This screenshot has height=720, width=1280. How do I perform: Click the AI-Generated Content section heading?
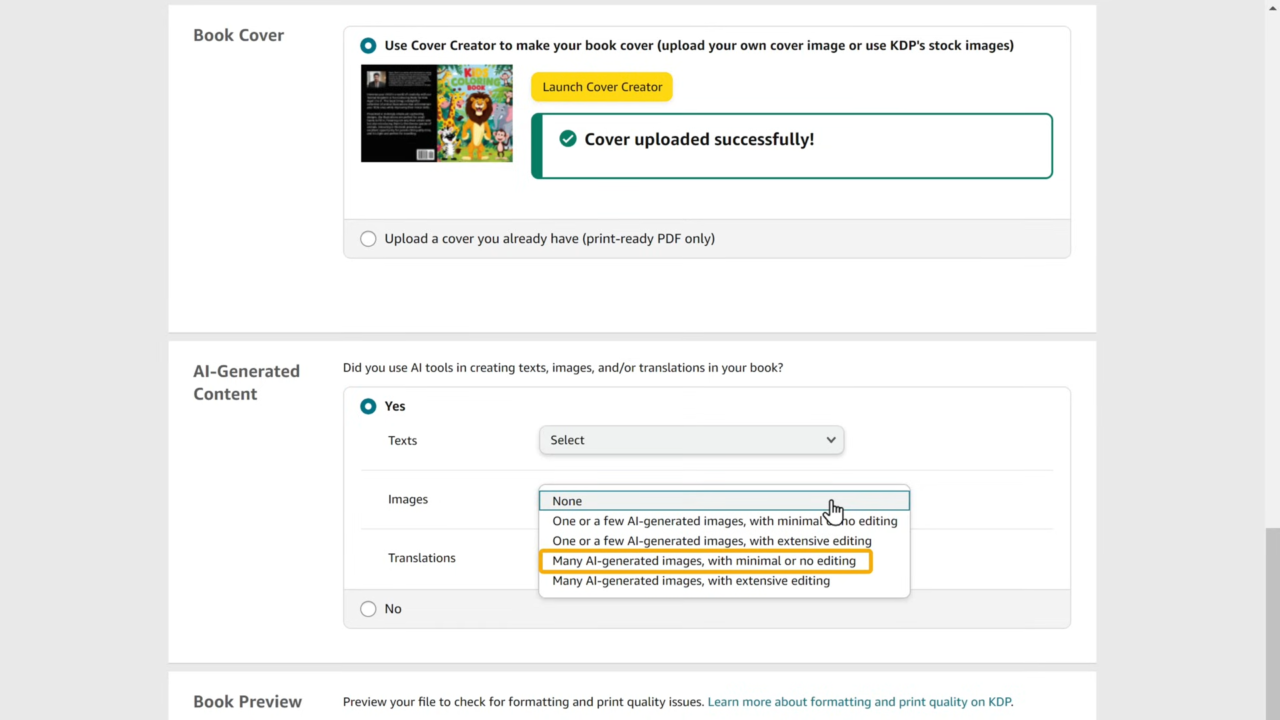tap(246, 382)
